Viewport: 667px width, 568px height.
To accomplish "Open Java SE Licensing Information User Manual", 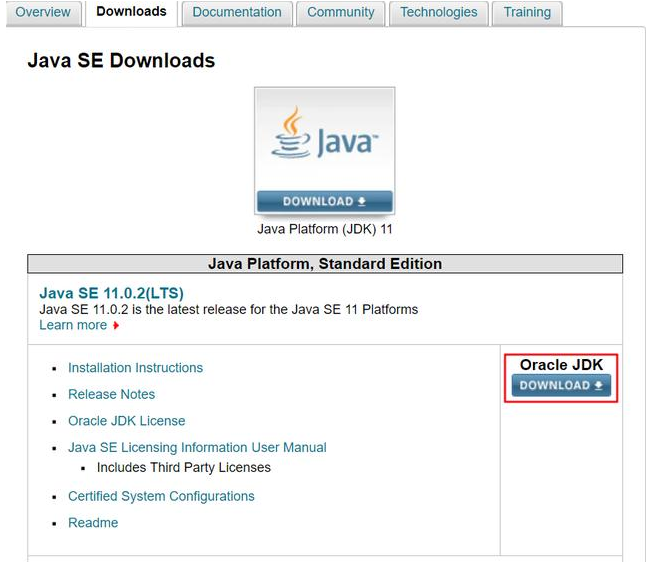I will point(197,447).
